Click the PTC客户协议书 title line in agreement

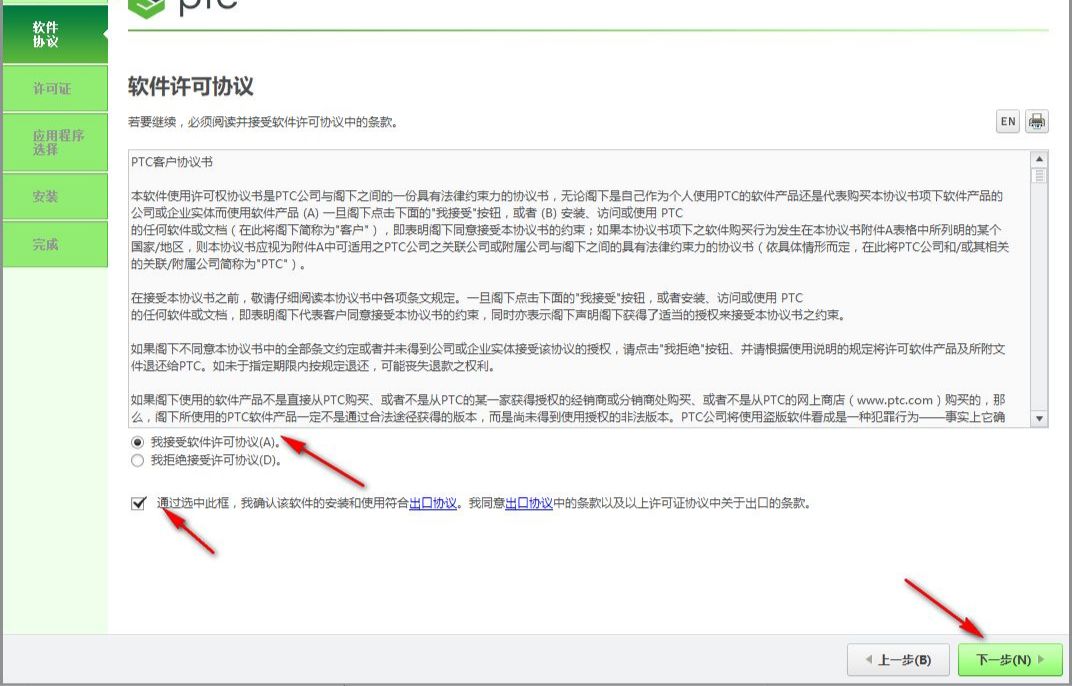[x=172, y=162]
